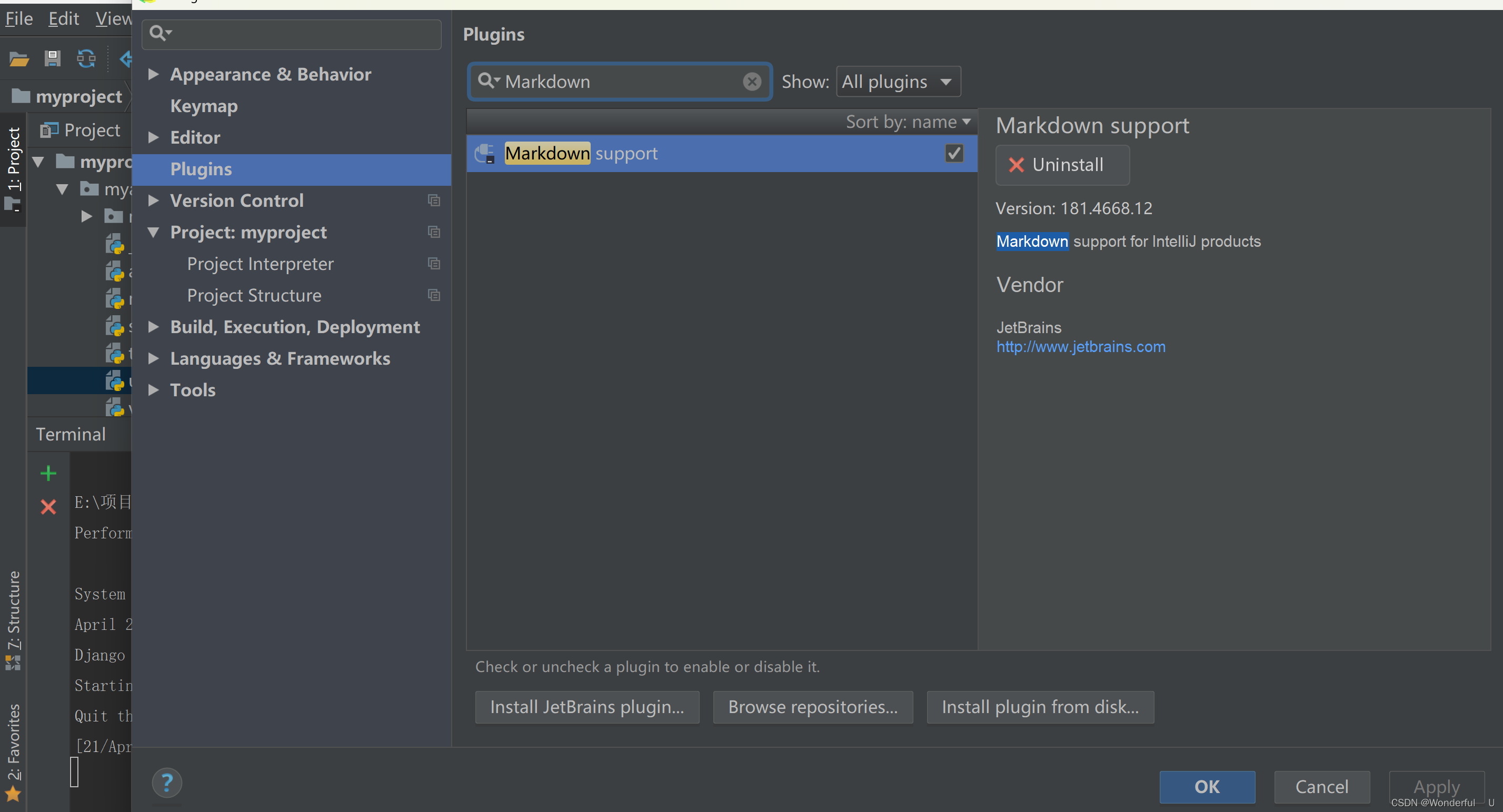
Task: Open the Show All plugins dropdown
Action: pos(898,82)
